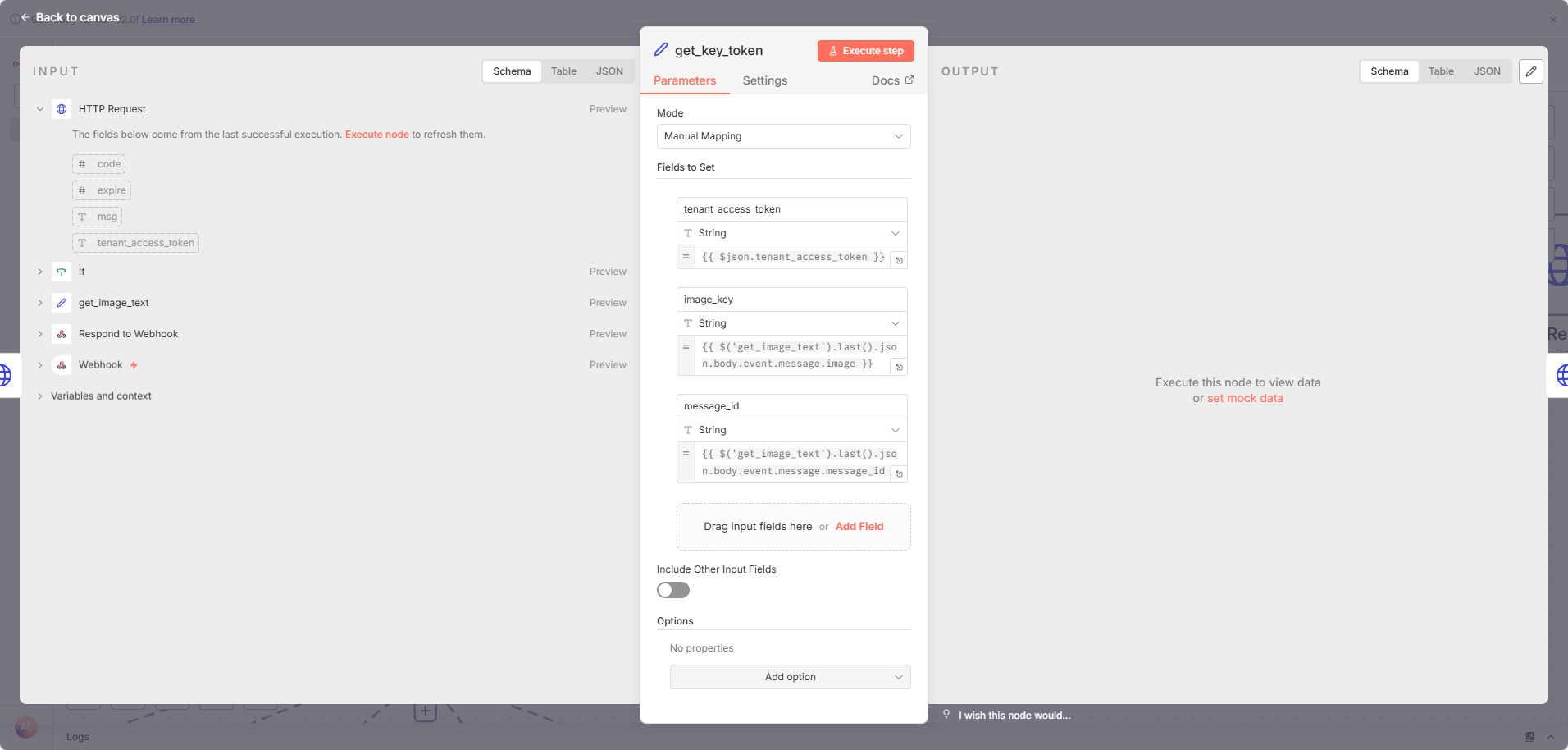1568x750 pixels.
Task: Click the tenant_access_token name field
Action: tap(791, 209)
